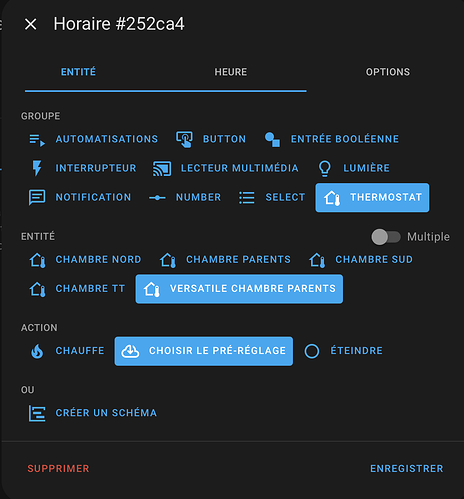Pick the Entrée booléenne group icon

tap(272, 139)
